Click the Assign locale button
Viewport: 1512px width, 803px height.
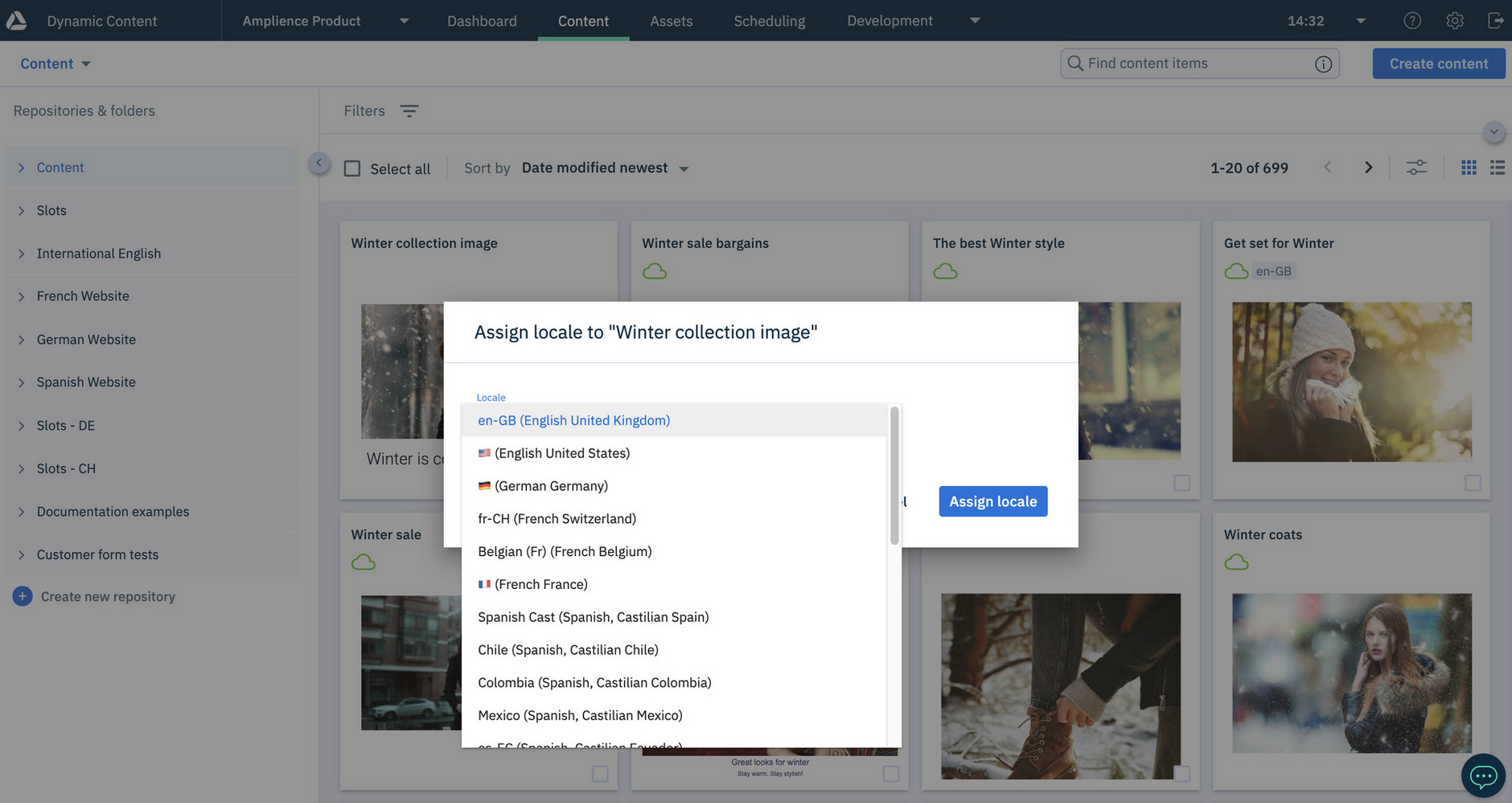[993, 501]
